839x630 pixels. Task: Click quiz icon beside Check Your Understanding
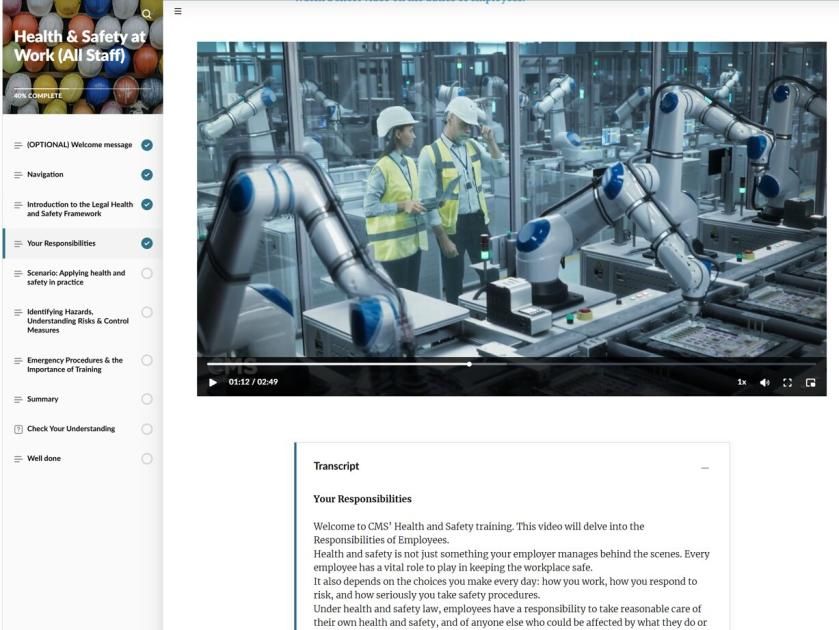tap(18, 429)
